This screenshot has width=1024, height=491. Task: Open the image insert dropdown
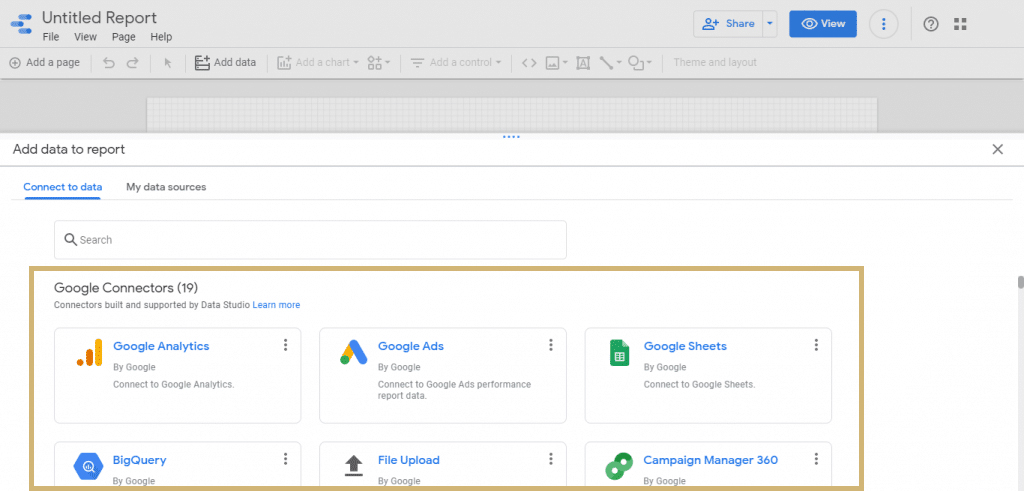tap(556, 63)
